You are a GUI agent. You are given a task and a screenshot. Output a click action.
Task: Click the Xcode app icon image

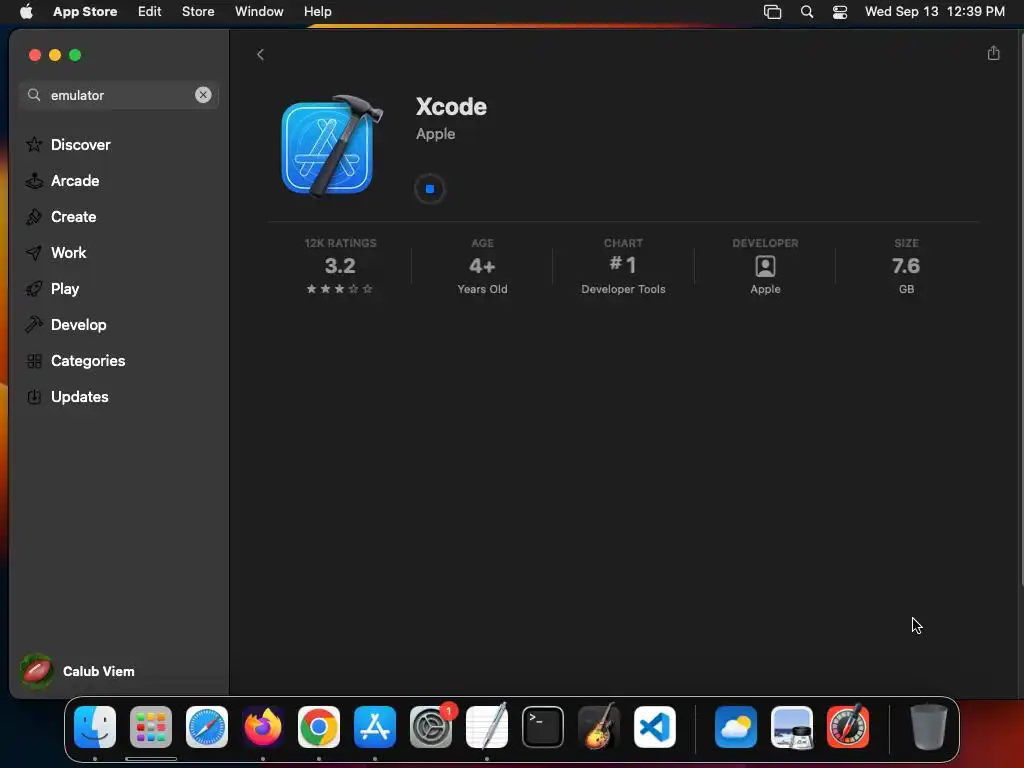tap(331, 146)
